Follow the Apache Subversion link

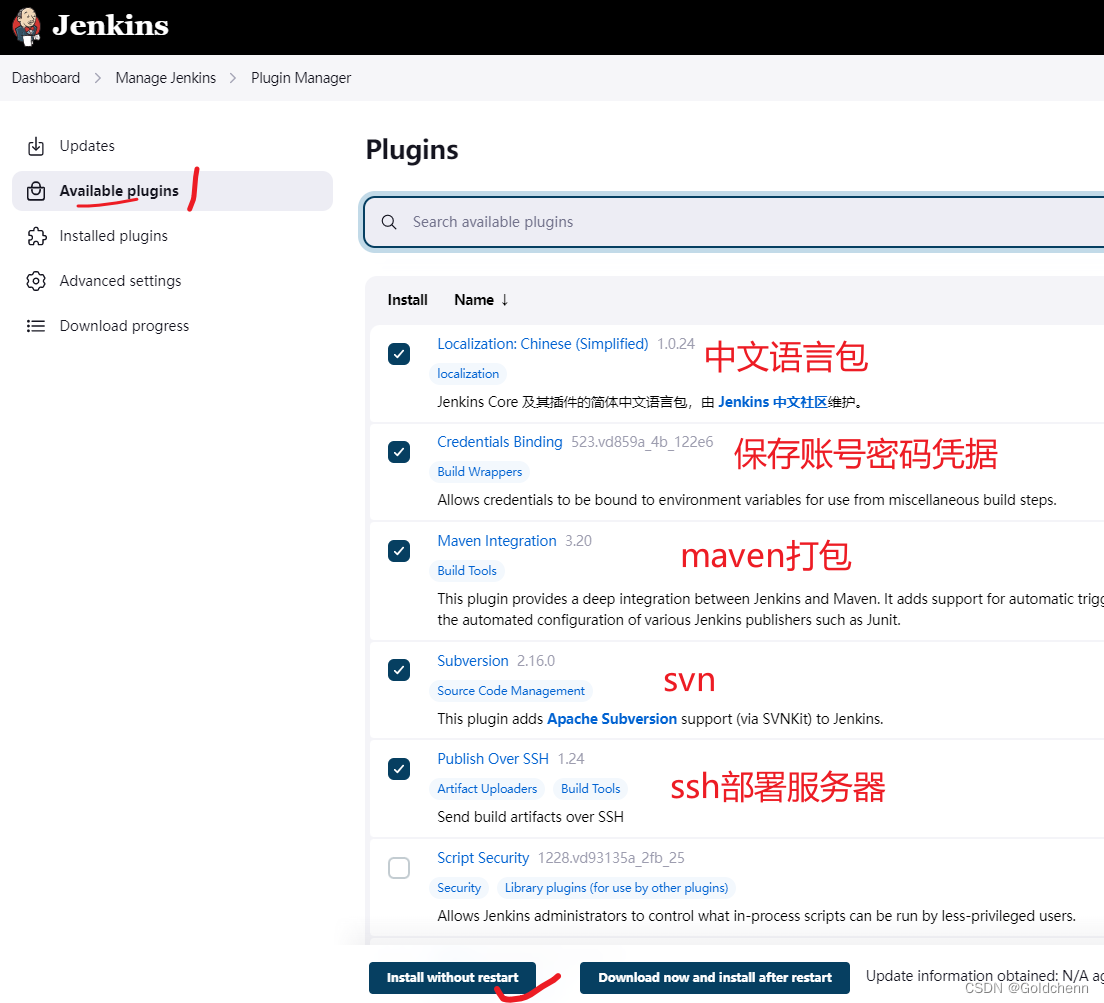[x=611, y=718]
